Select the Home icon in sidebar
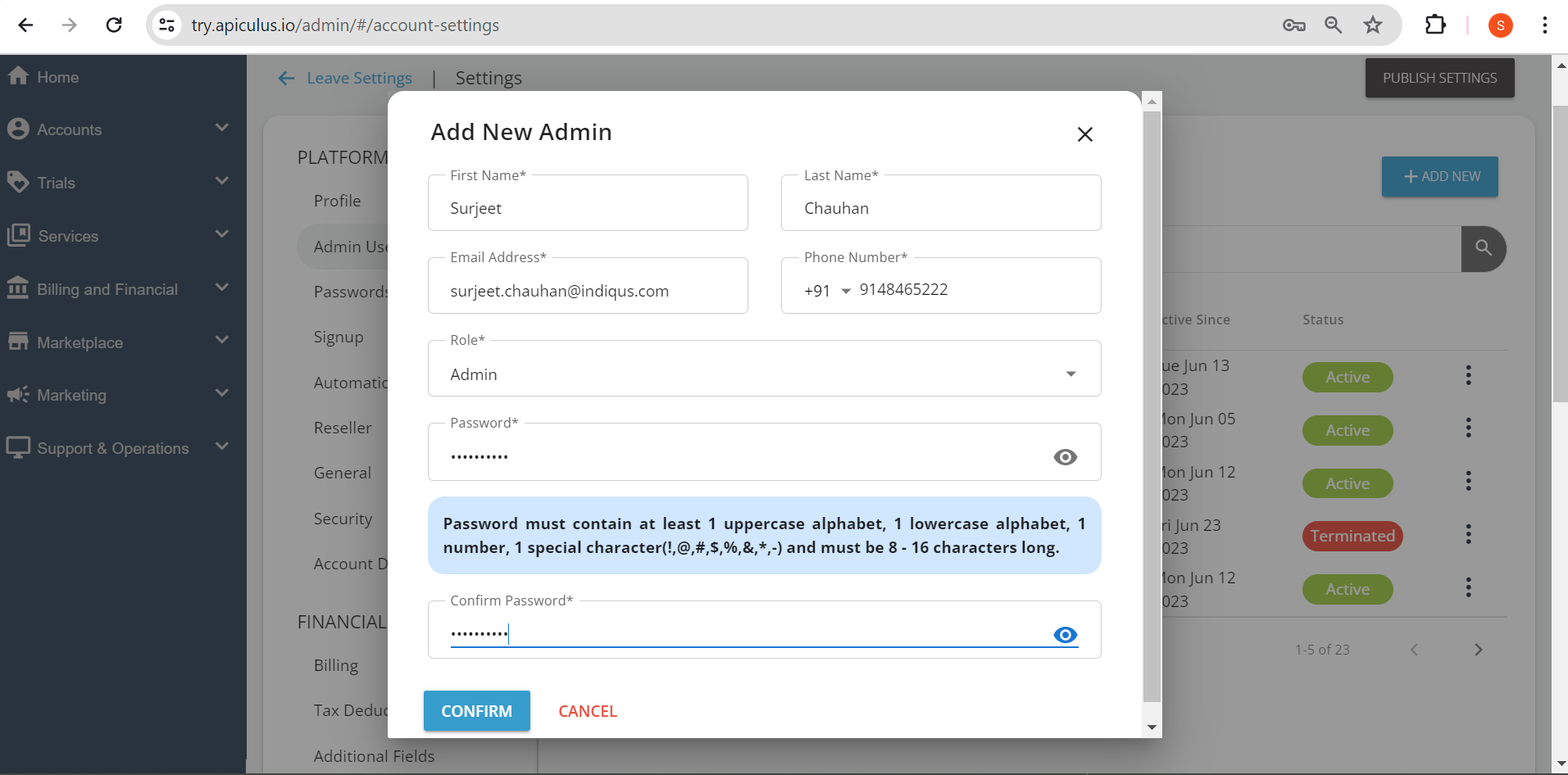The height and width of the screenshot is (775, 1568). (x=18, y=76)
